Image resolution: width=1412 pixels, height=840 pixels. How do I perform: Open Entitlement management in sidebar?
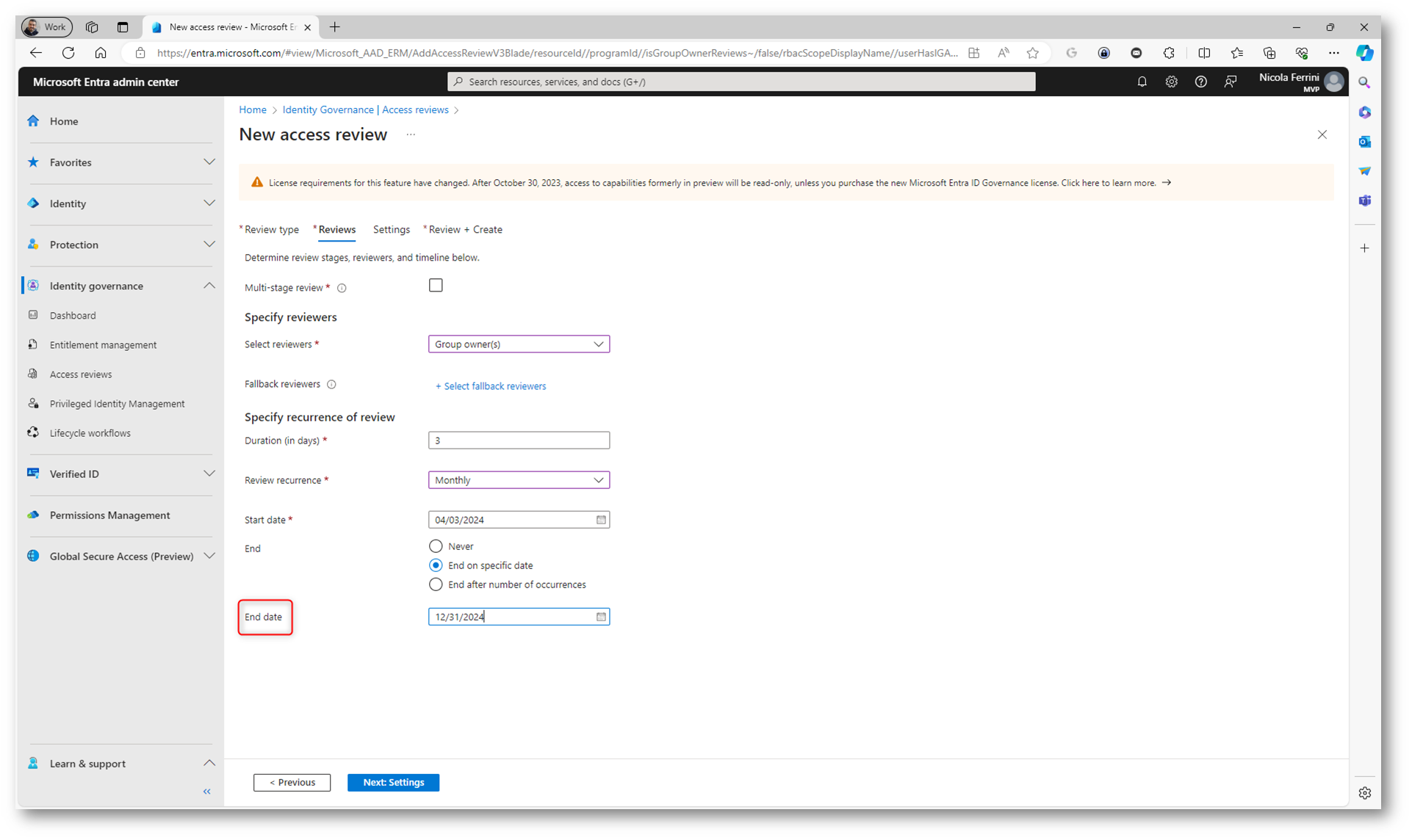pos(103,344)
